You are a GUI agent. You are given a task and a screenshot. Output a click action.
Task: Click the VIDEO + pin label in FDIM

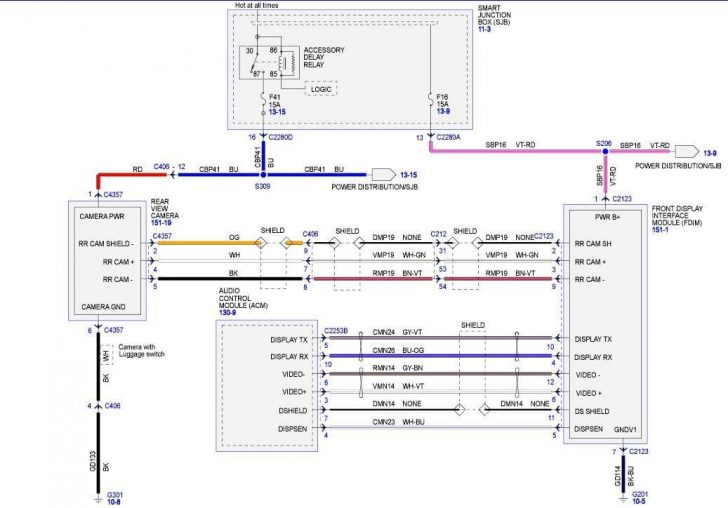(x=588, y=393)
